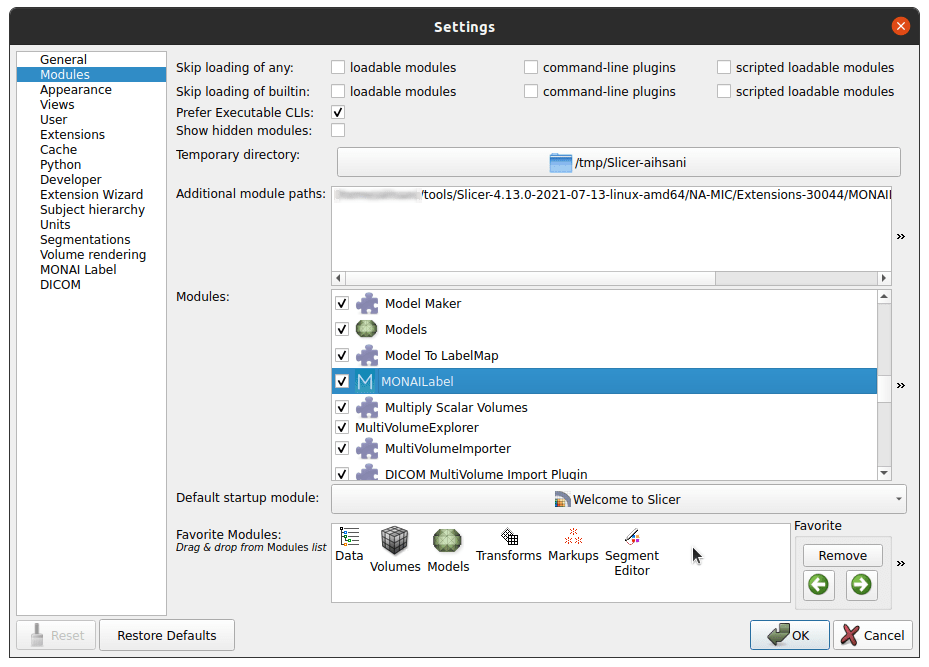Screen dimensions: 929x667
Task: Select the Volumes cube icon in favorites
Action: [x=395, y=541]
